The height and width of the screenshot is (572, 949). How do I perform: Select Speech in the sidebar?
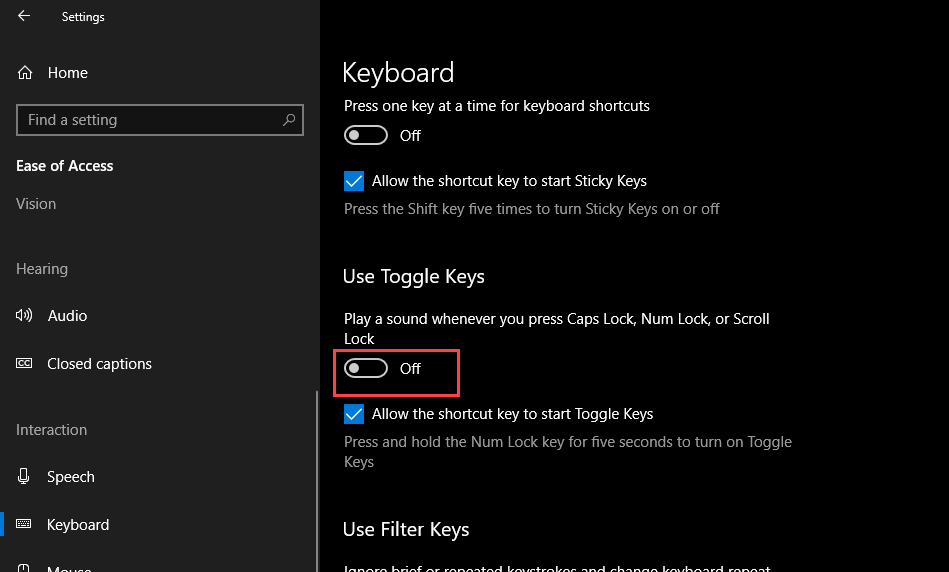pyautogui.click(x=70, y=477)
